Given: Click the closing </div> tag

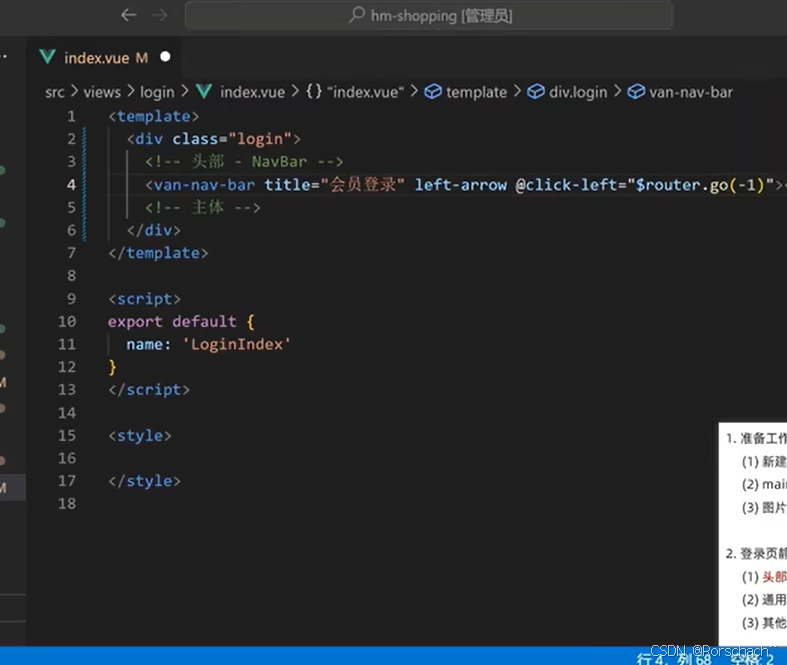Looking at the screenshot, I should 154,230.
